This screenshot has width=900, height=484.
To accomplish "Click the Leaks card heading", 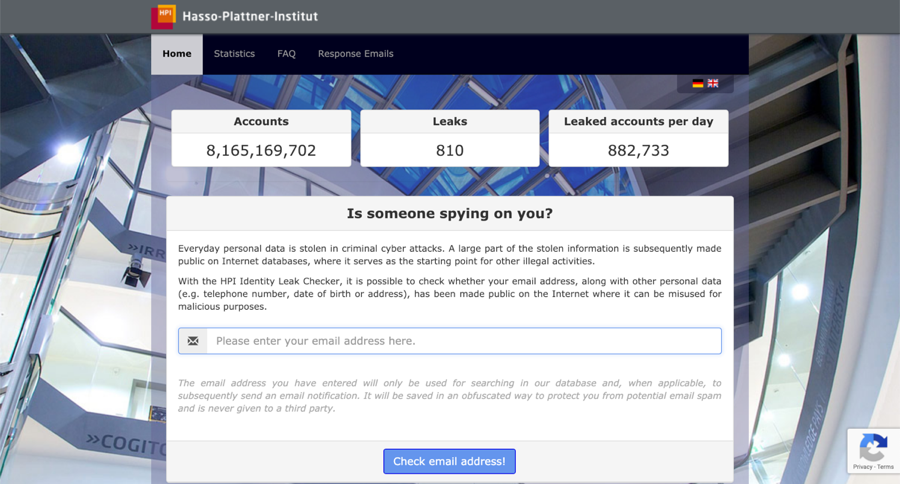I will point(450,122).
